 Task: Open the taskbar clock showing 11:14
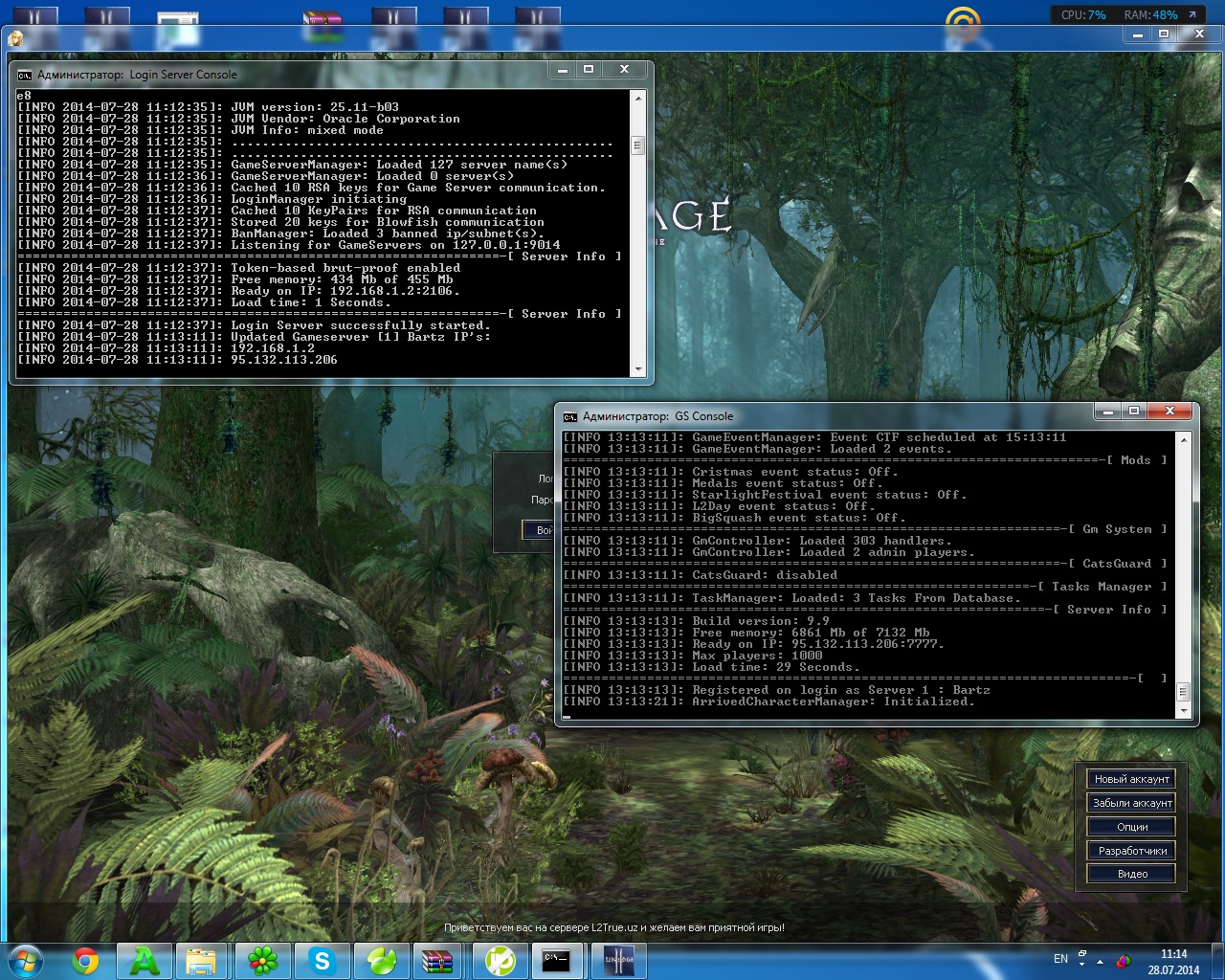click(1173, 962)
